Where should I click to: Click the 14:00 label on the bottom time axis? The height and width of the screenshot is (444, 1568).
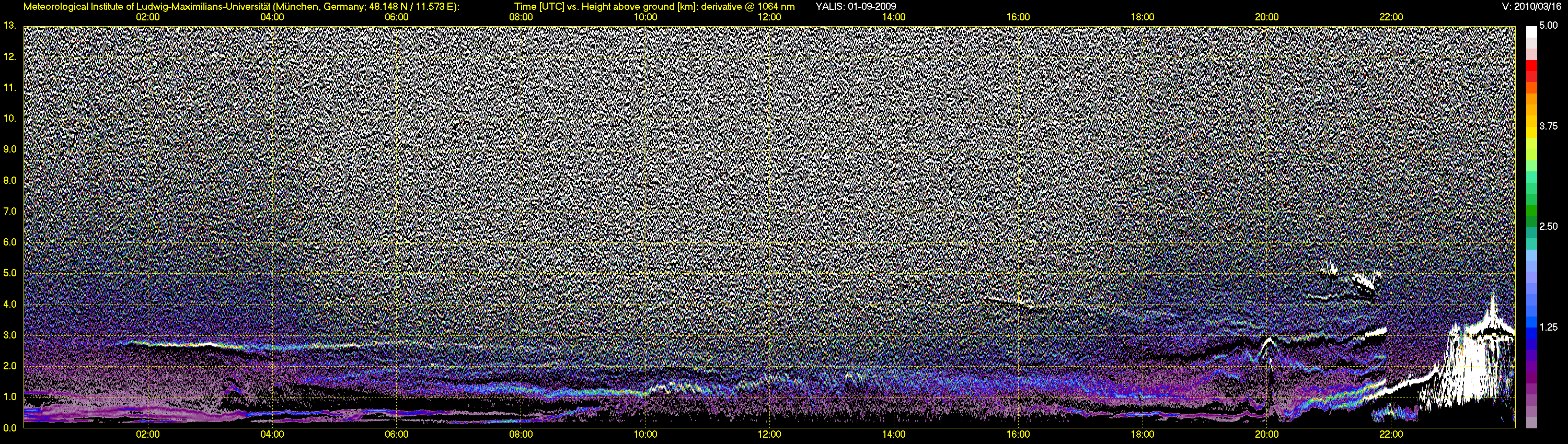[x=894, y=434]
